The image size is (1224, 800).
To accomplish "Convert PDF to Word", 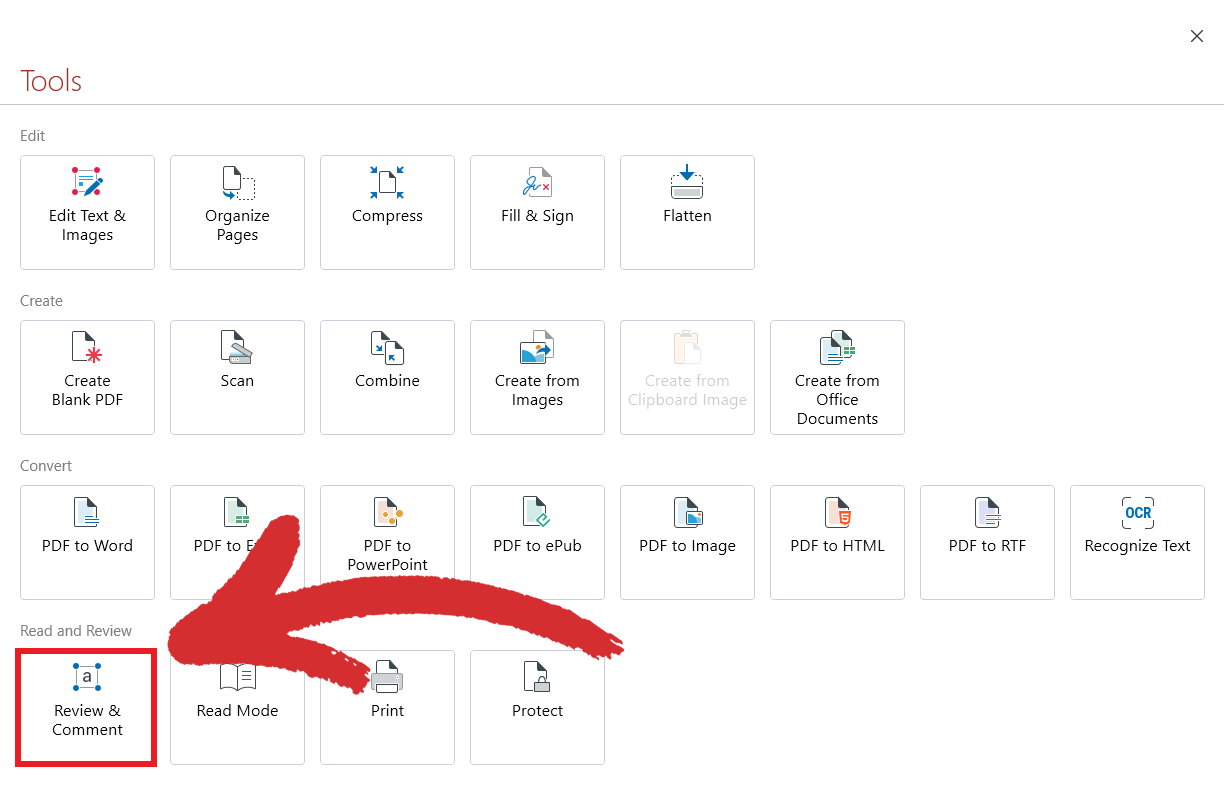I will [x=87, y=542].
